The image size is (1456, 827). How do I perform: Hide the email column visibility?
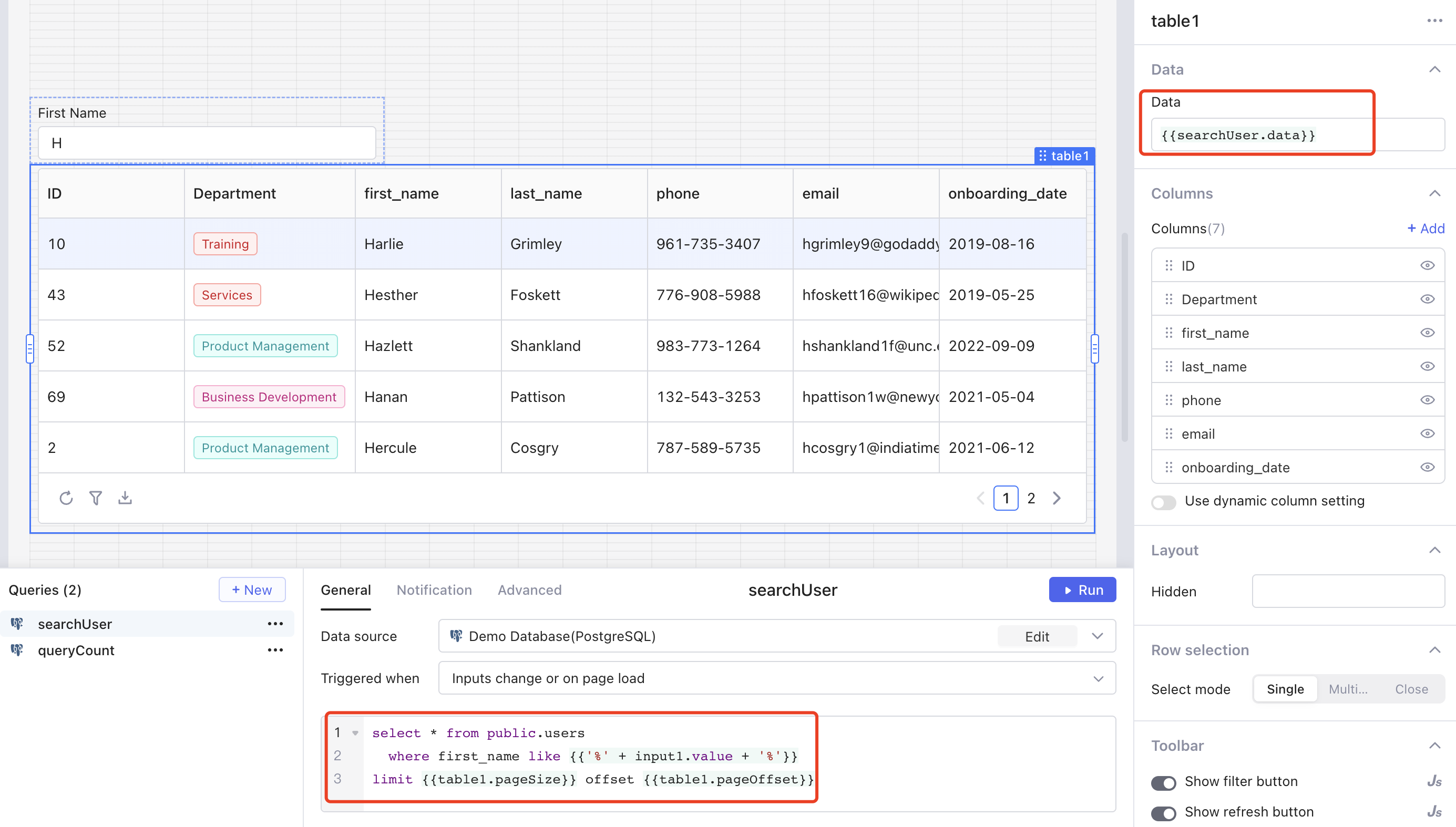tap(1428, 433)
